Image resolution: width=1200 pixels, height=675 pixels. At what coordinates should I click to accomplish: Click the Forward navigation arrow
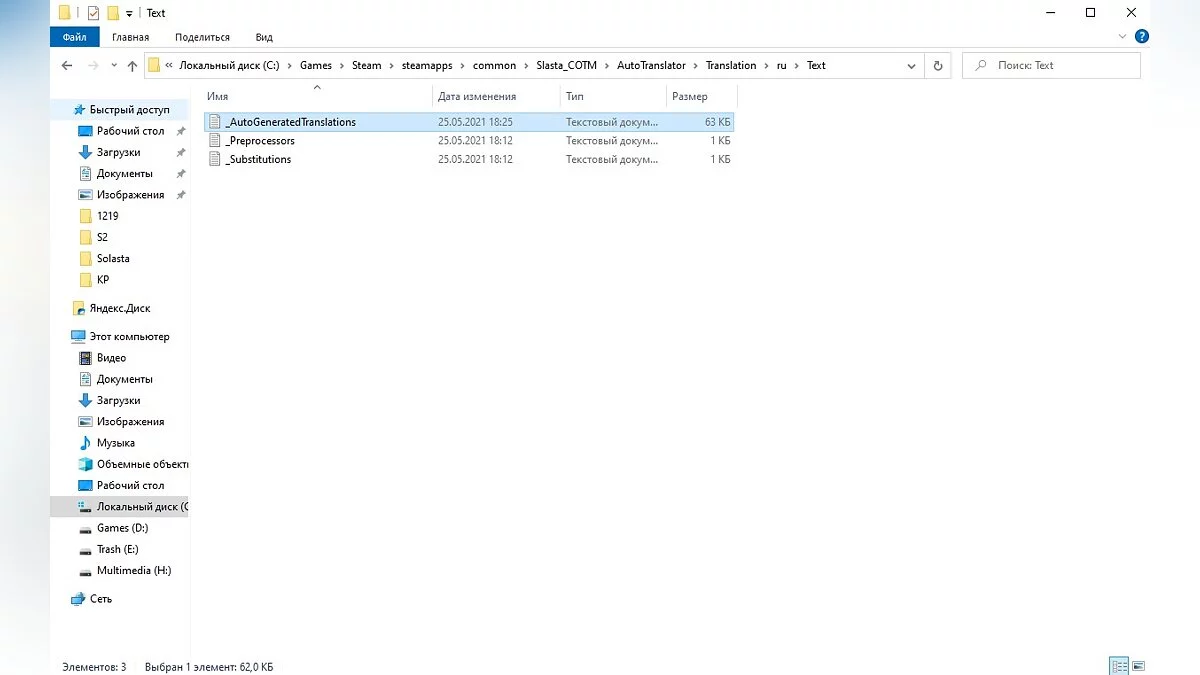click(95, 65)
